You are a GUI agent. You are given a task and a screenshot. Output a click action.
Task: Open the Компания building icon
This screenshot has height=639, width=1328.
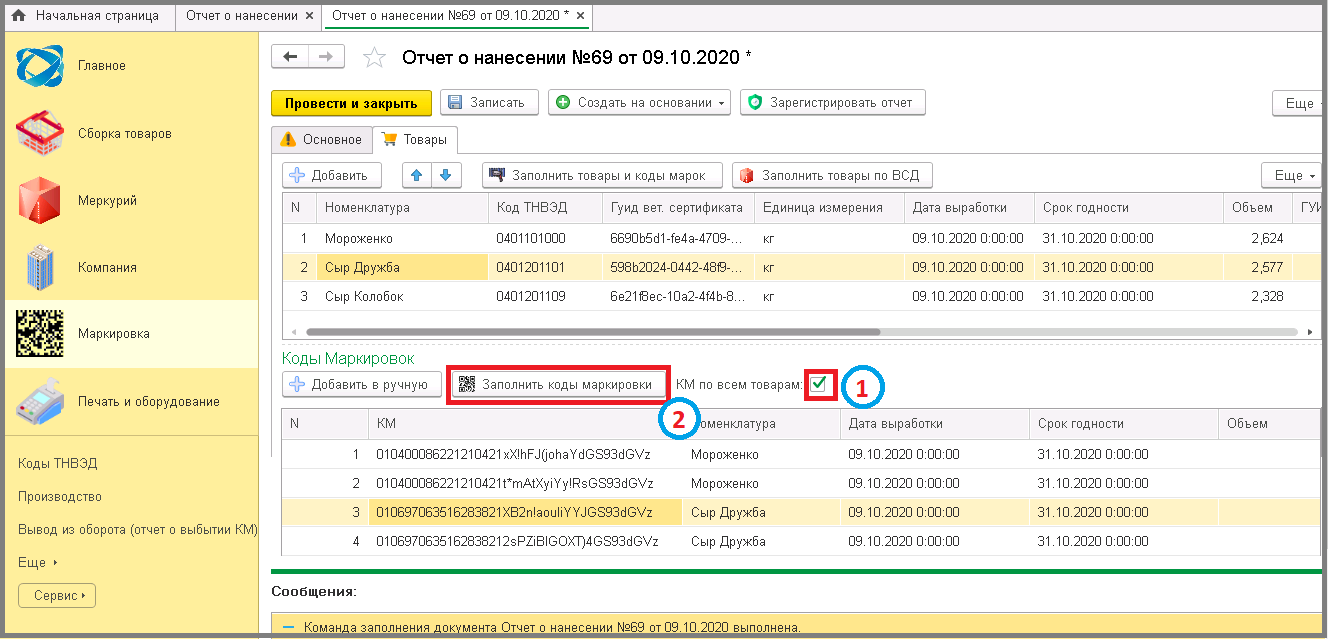click(40, 267)
